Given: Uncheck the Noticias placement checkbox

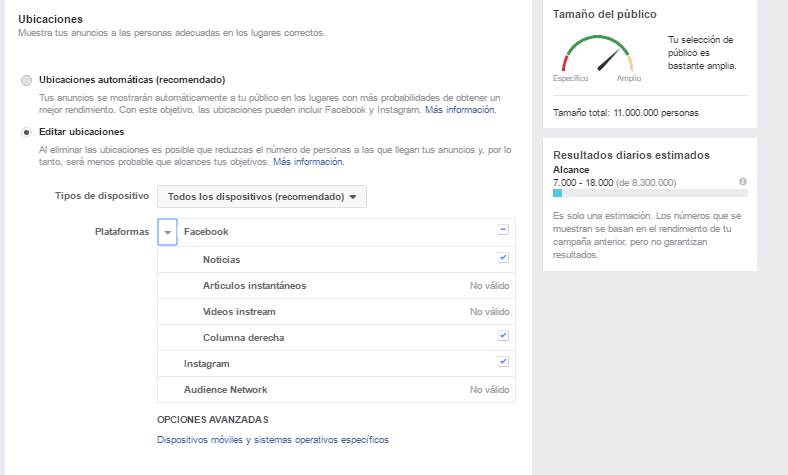Looking at the screenshot, I should pyautogui.click(x=503, y=257).
